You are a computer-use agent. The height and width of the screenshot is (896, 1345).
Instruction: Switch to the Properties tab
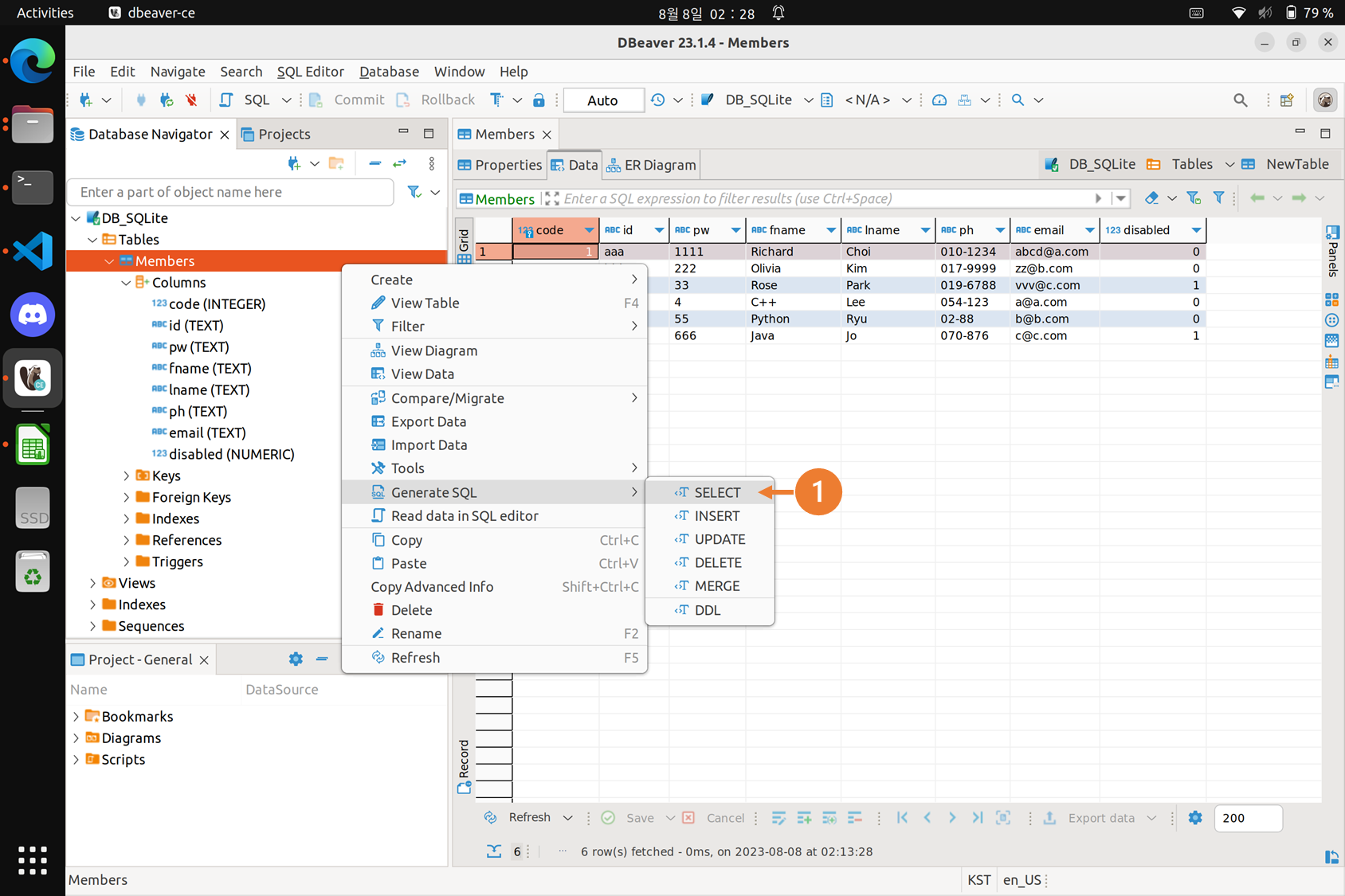point(500,165)
